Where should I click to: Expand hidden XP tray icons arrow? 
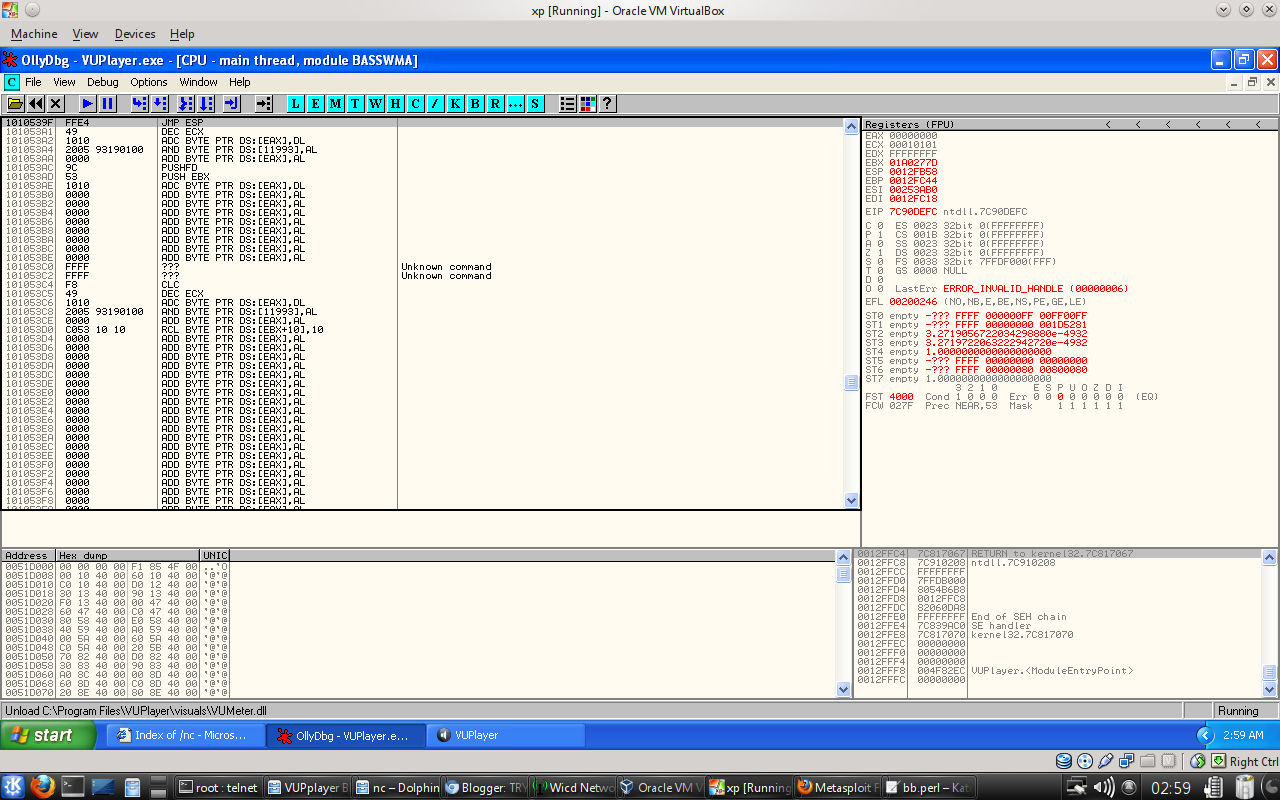click(x=1205, y=735)
